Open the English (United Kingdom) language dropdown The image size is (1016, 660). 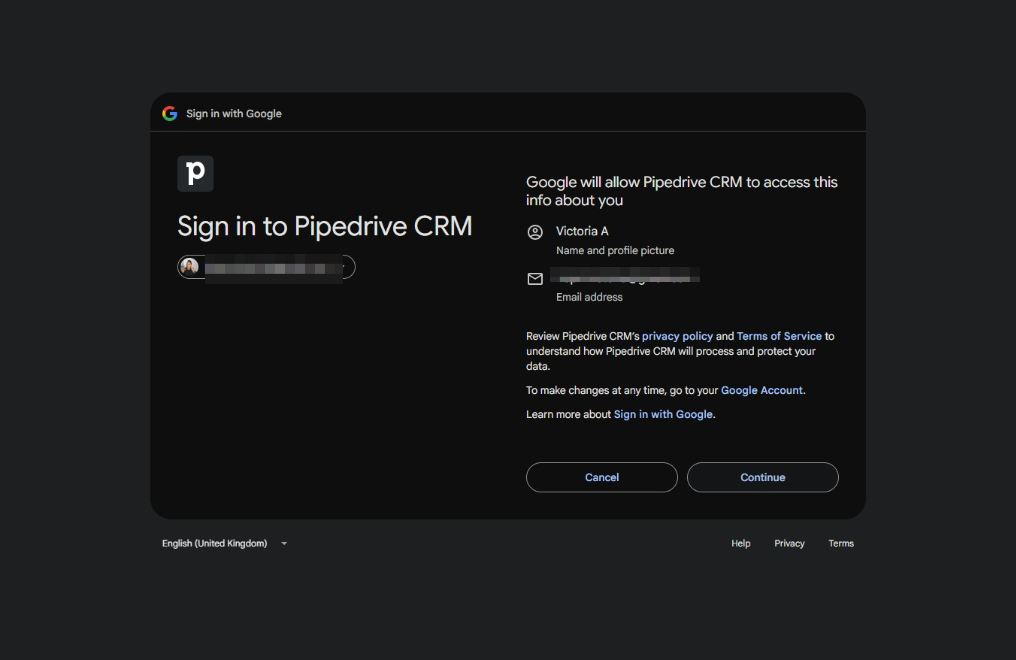click(224, 543)
